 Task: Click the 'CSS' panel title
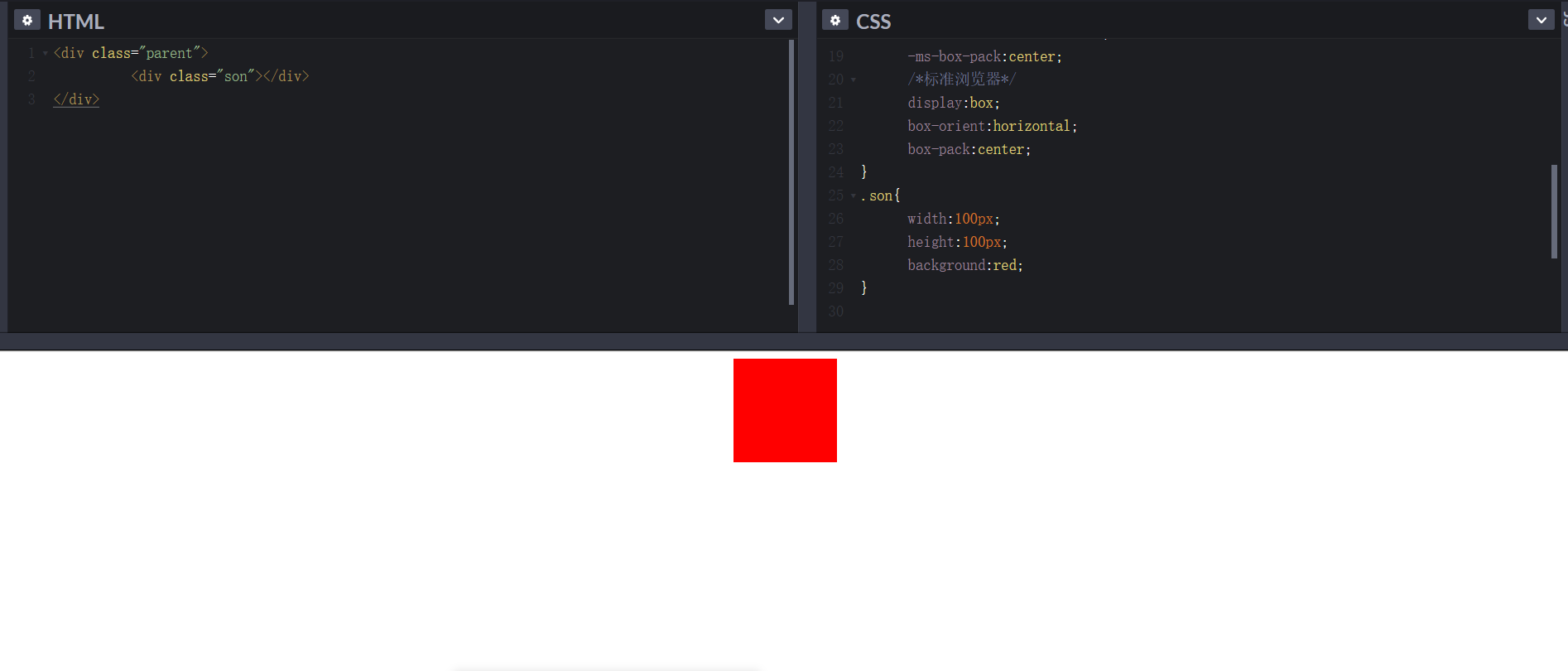[x=873, y=22]
